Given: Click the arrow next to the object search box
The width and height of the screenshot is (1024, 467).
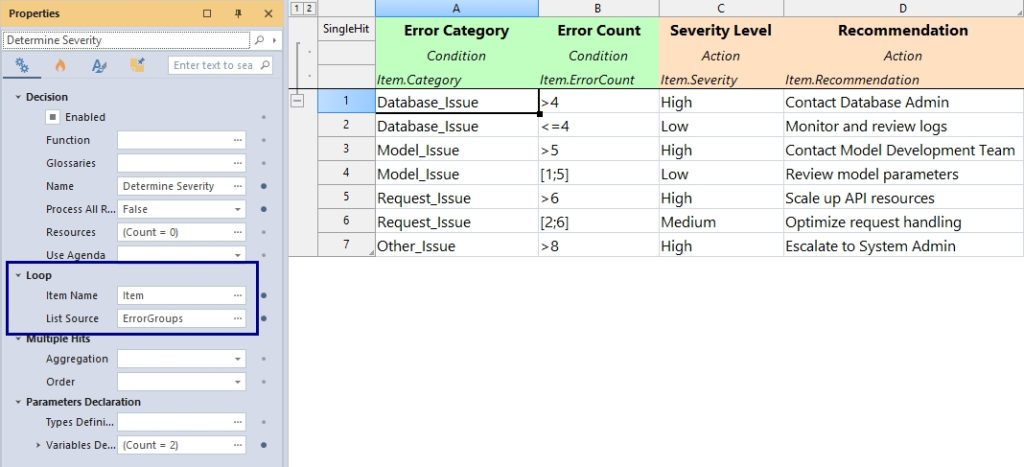Looking at the screenshot, I should (275, 40).
